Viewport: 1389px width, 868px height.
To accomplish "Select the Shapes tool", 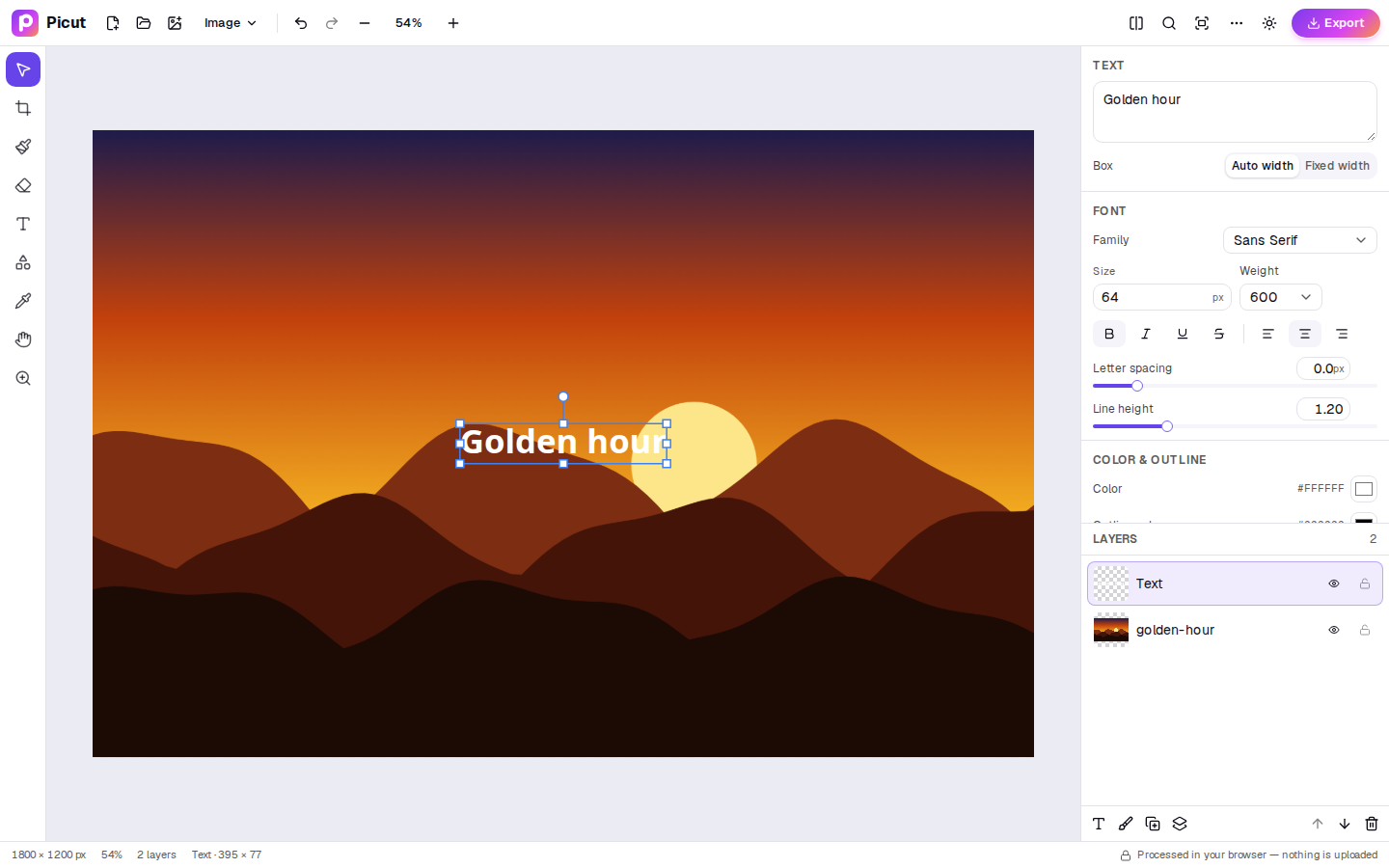I will [23, 262].
